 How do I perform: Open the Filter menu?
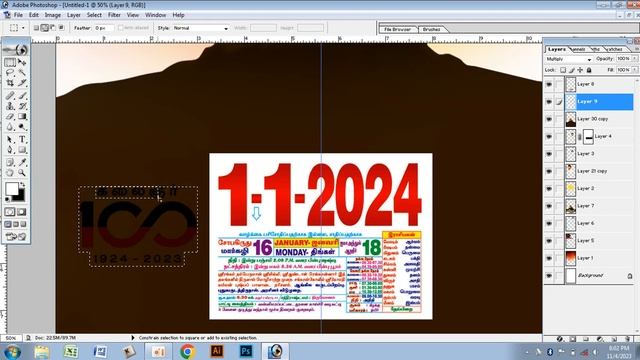pos(114,15)
